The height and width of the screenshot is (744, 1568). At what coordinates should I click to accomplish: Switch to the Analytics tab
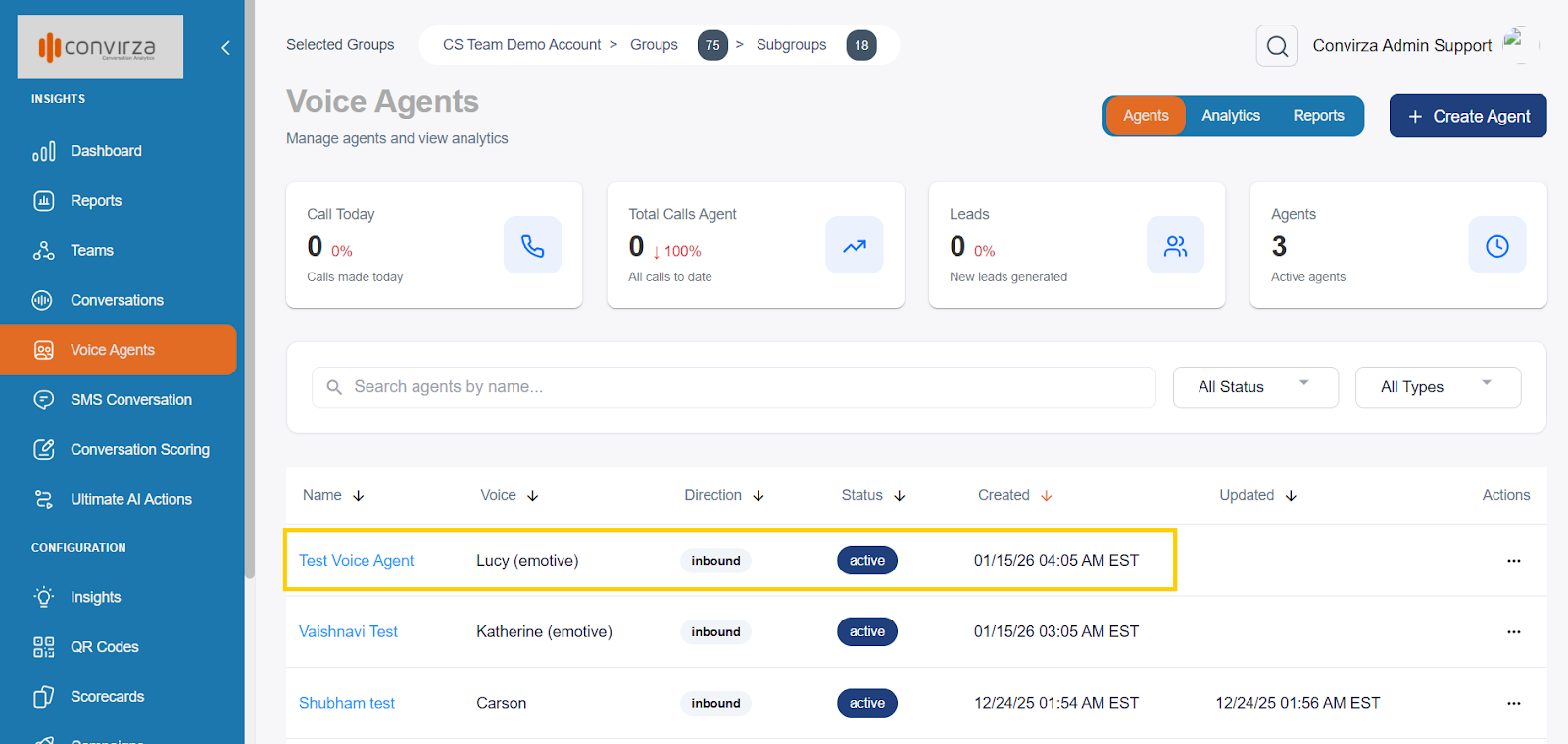[x=1230, y=116]
